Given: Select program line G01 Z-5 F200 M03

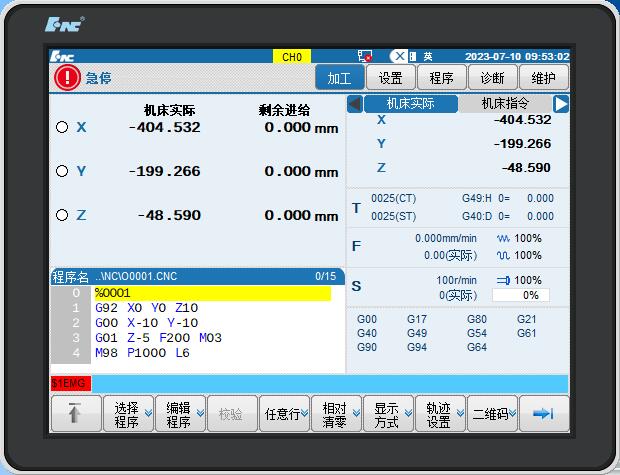Looking at the screenshot, I should click(x=158, y=338).
